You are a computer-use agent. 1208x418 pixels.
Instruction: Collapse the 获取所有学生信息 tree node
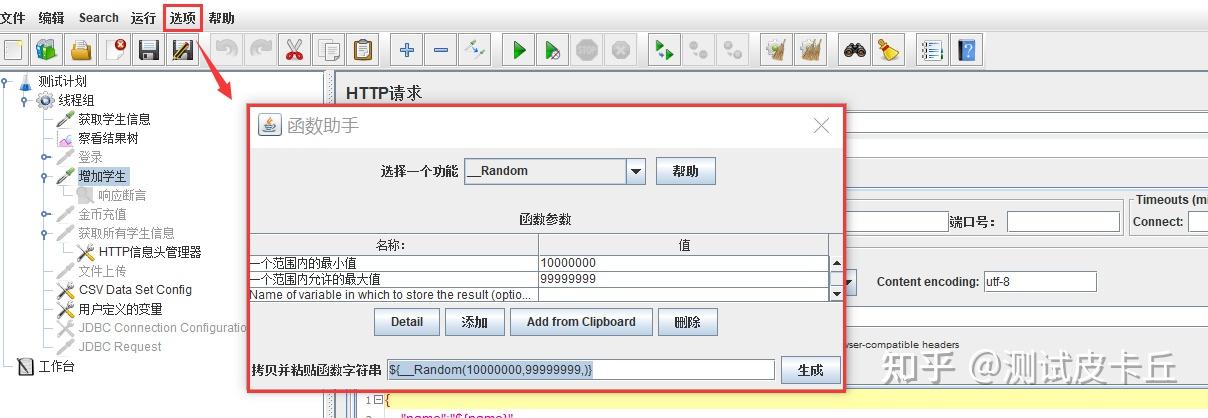tap(45, 233)
